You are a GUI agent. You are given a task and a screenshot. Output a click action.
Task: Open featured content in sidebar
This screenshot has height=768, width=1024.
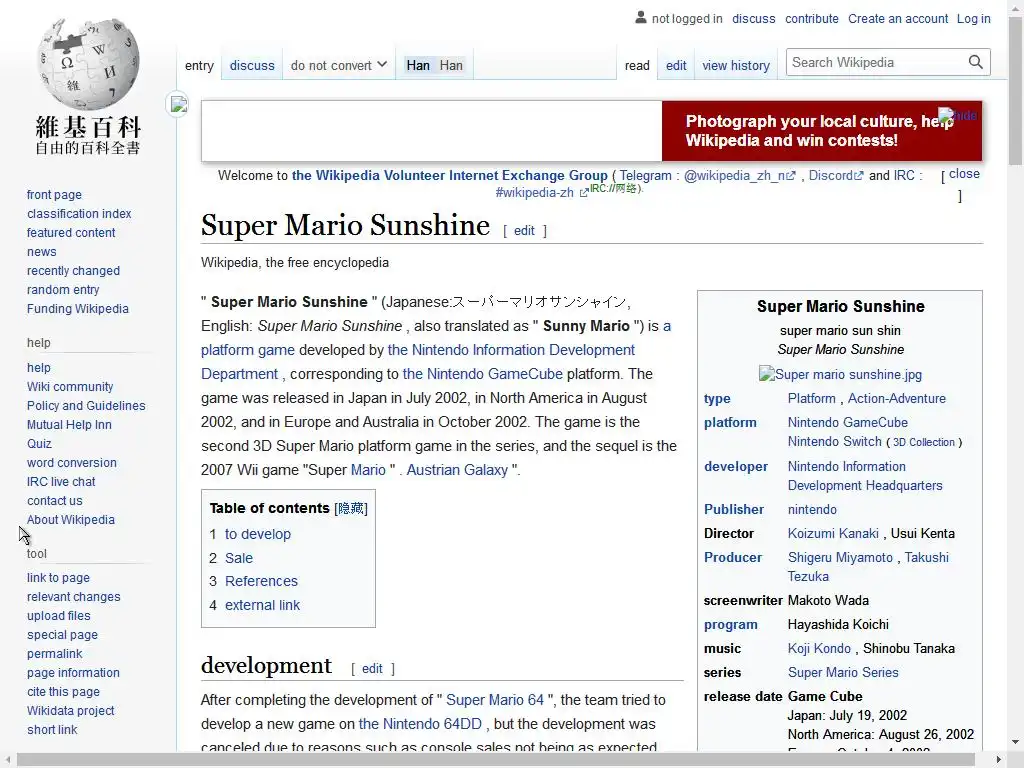(x=71, y=232)
